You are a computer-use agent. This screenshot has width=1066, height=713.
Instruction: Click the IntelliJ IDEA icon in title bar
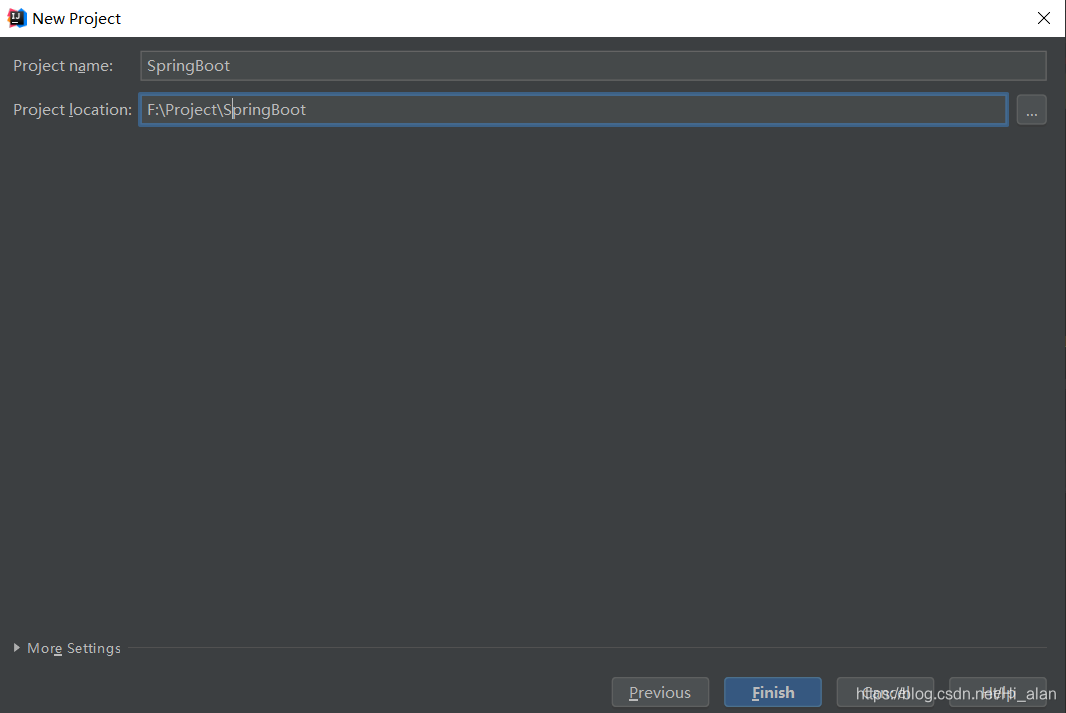tap(16, 18)
